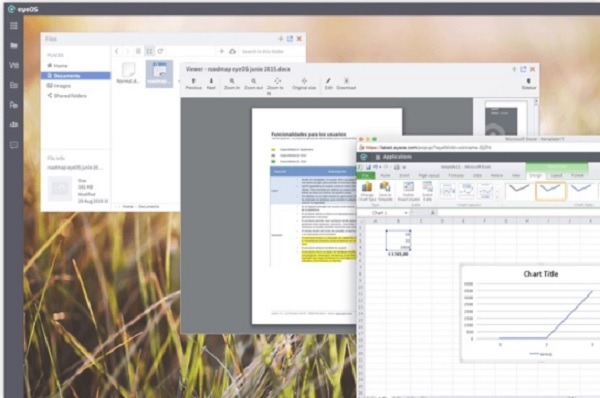The height and width of the screenshot is (398, 600).
Task: Click the plus new-item icon in Files toolbar
Action: [x=222, y=51]
